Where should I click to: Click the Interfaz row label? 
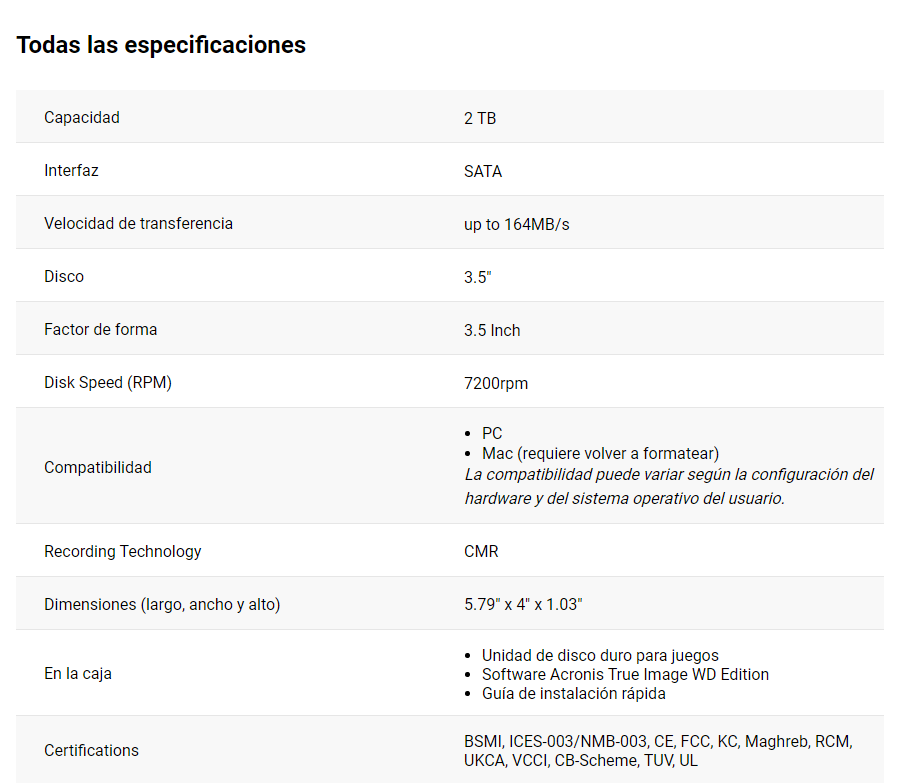[71, 170]
